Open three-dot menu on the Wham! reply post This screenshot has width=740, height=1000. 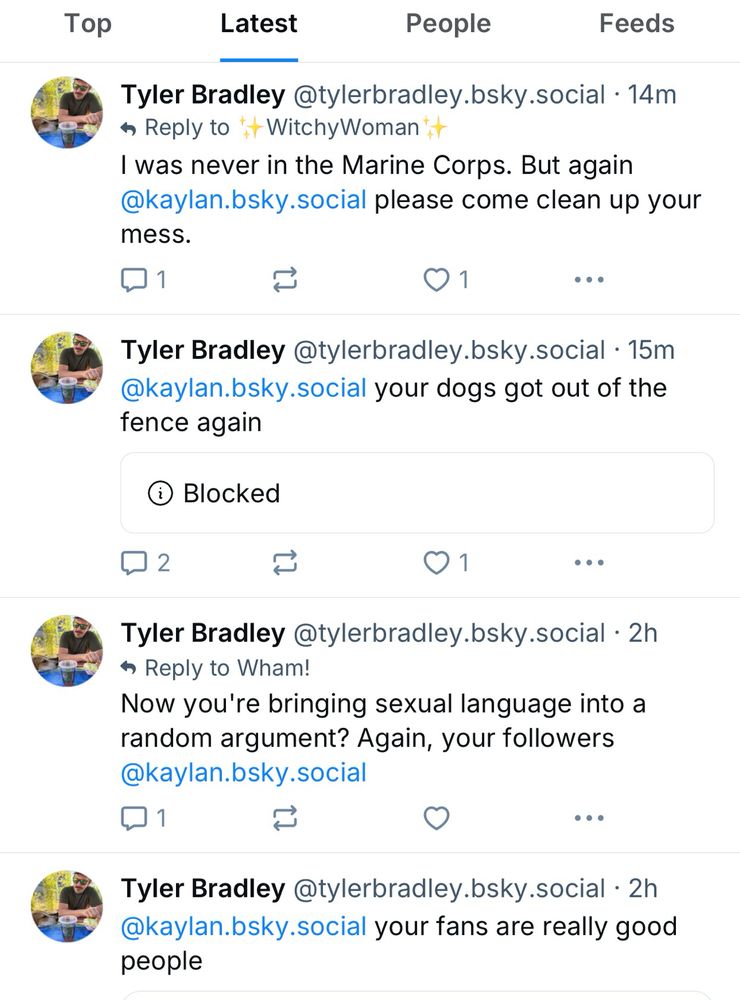589,818
